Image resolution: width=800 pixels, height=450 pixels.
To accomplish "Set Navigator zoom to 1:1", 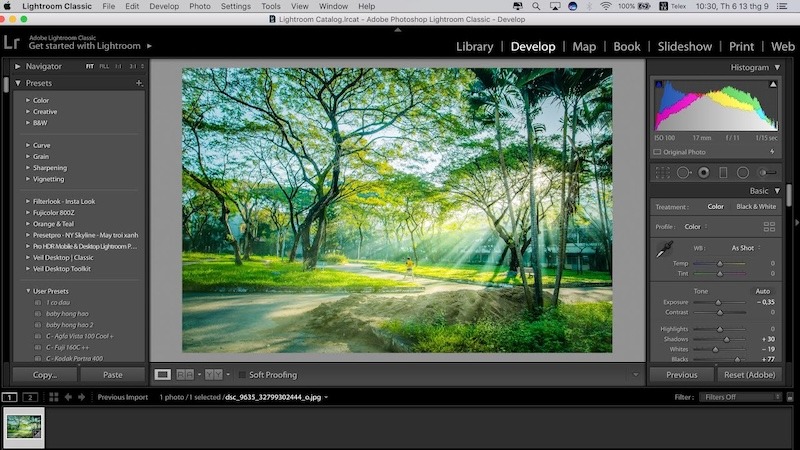I will [x=118, y=66].
